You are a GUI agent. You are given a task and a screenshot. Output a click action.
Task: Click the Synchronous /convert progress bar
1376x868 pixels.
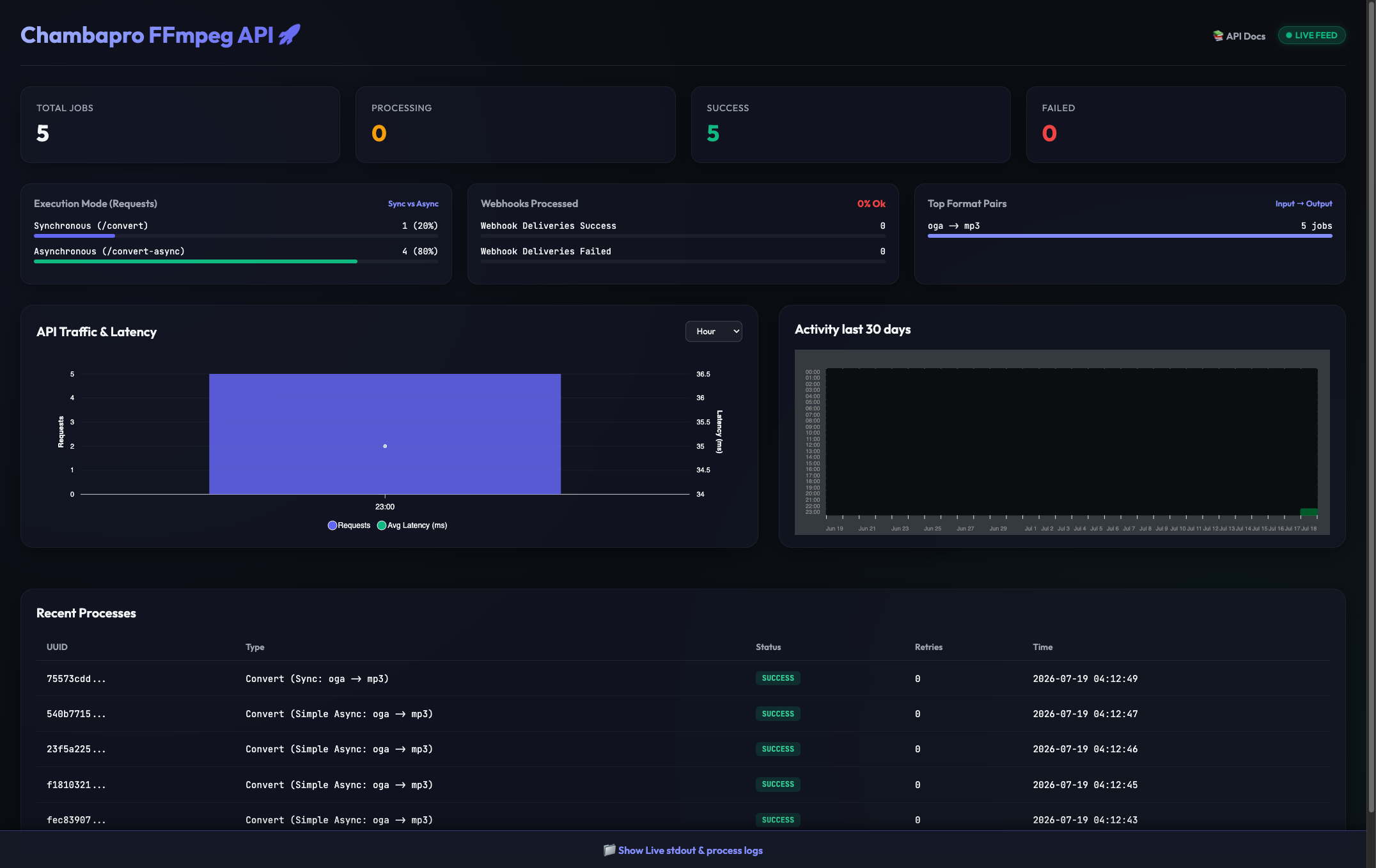click(x=236, y=236)
